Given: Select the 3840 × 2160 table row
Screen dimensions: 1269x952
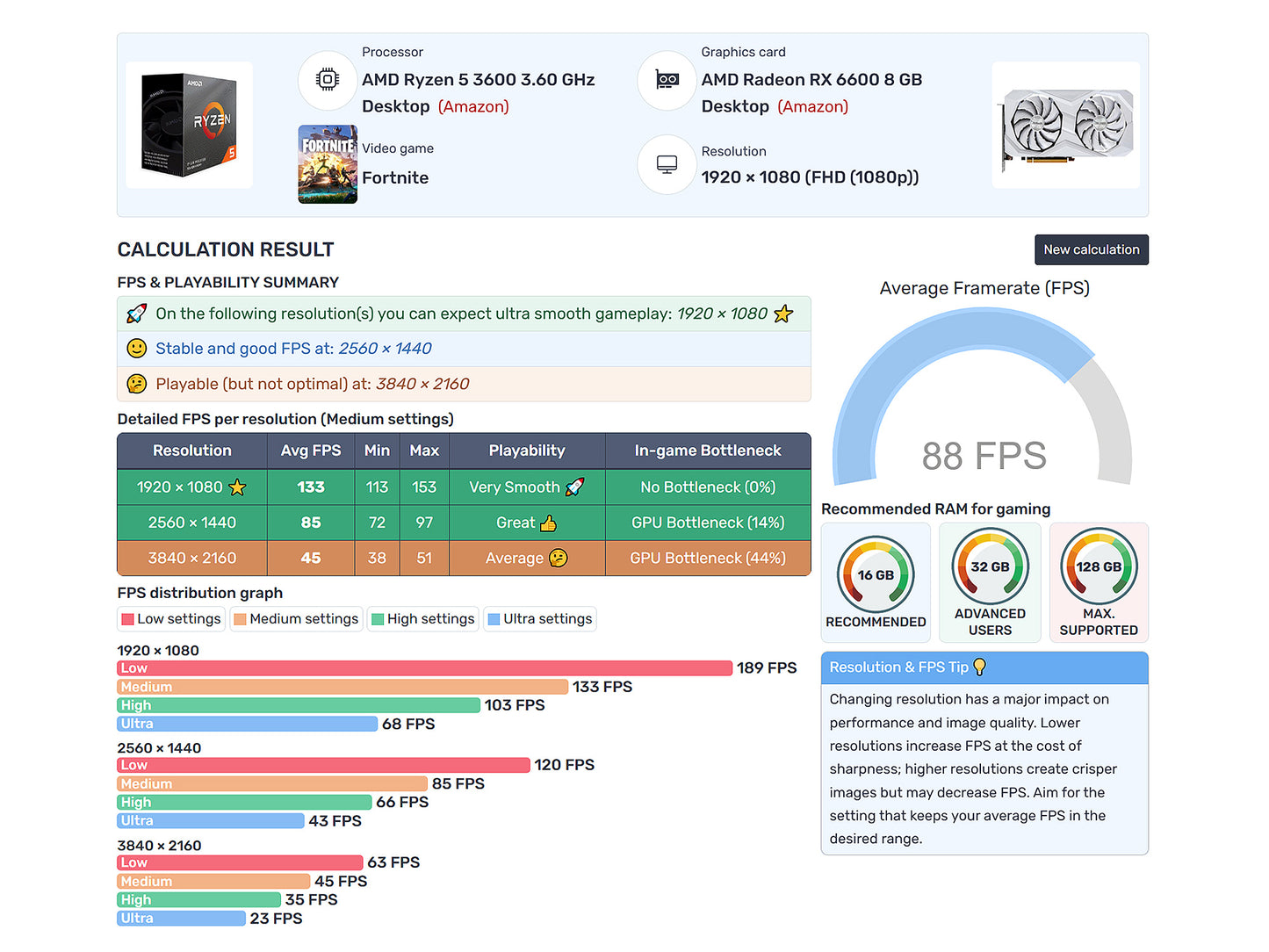Looking at the screenshot, I should click(x=464, y=559).
